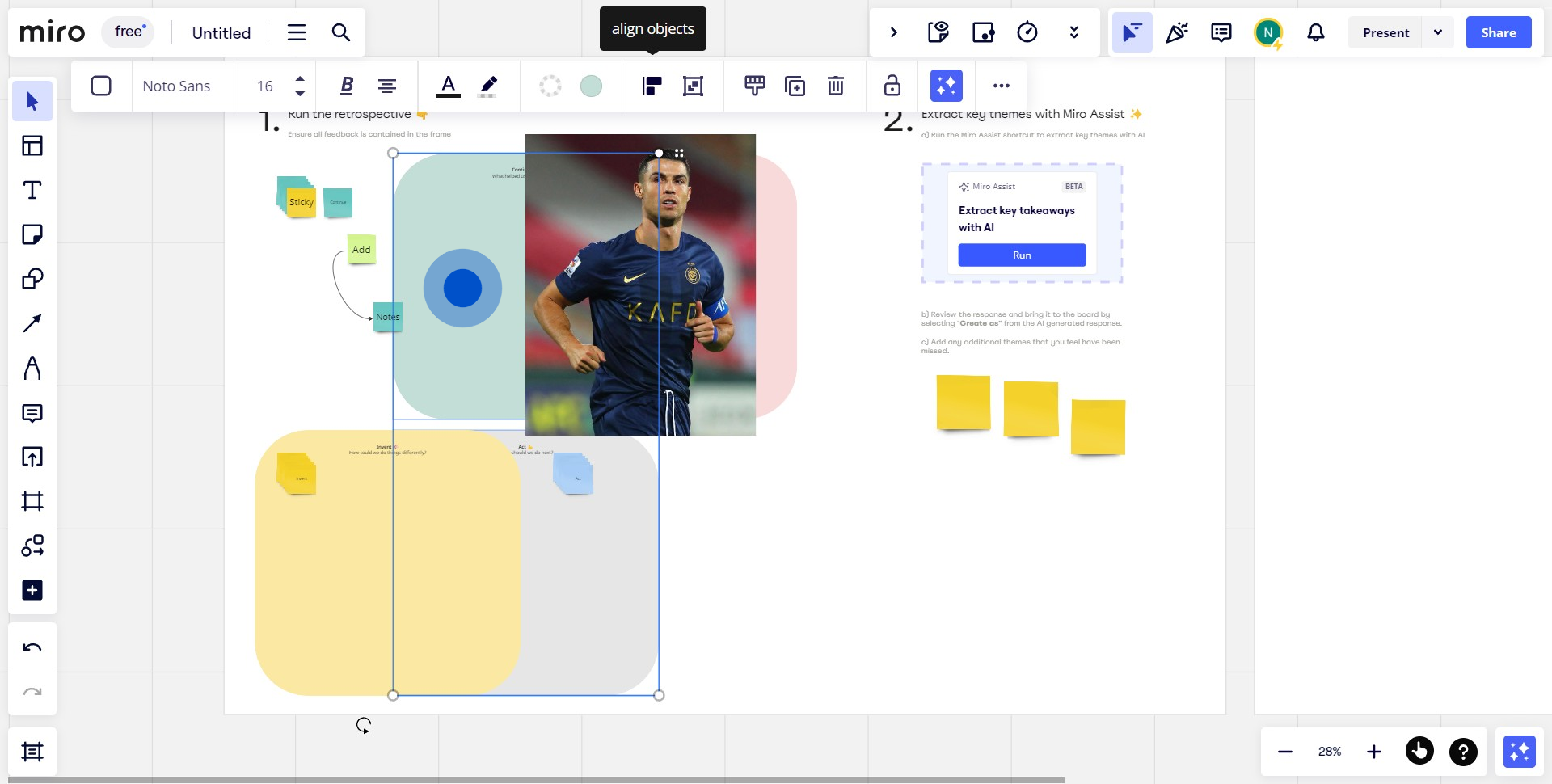The height and width of the screenshot is (784, 1552).
Task: Toggle cursor visibility for collaborators
Action: point(1132,32)
